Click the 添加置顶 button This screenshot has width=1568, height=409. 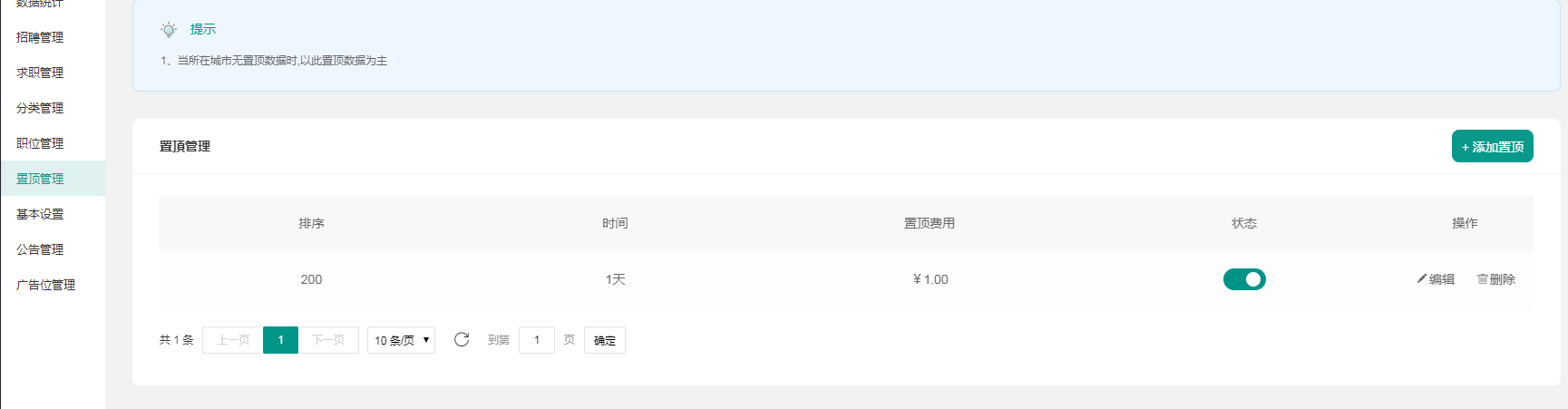(1492, 147)
